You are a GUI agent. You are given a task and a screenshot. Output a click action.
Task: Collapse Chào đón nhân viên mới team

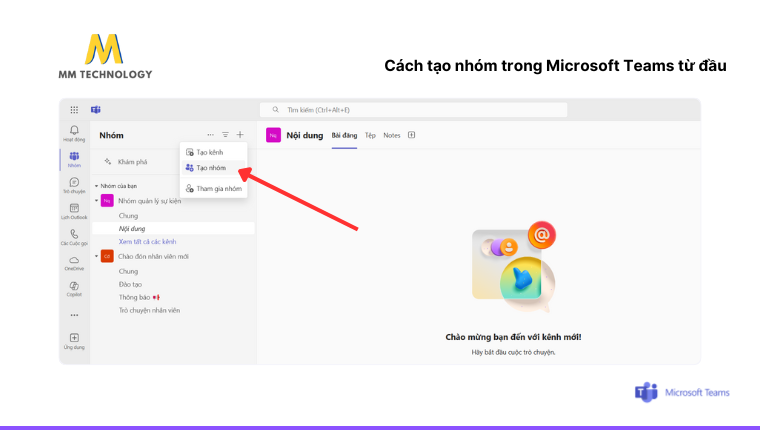tap(96, 256)
